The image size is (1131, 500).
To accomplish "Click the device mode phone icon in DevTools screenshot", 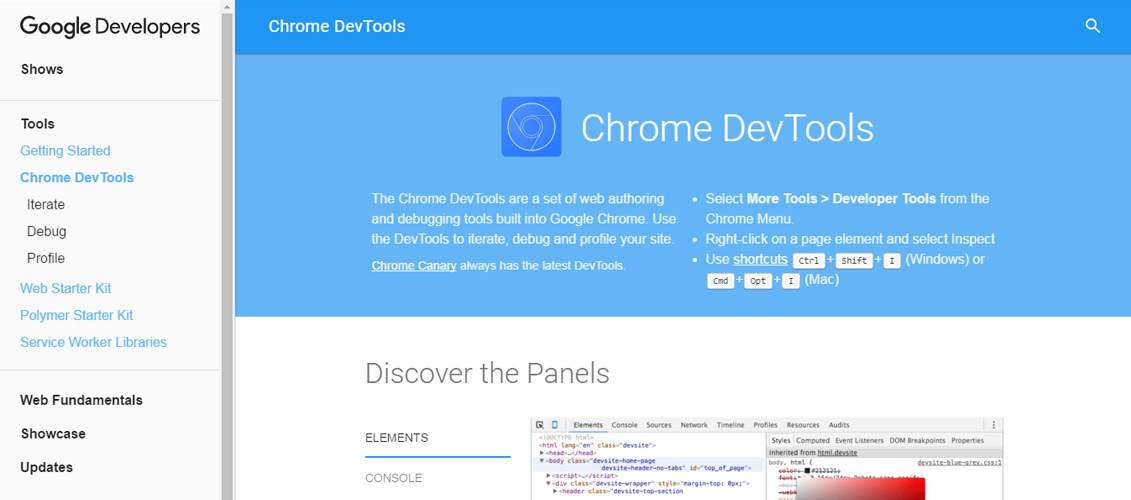I will tap(555, 425).
